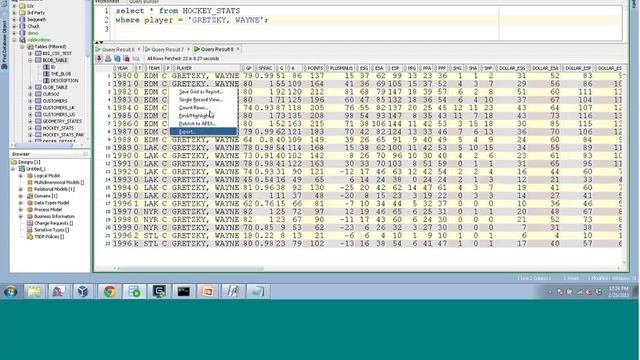Click the POINTS column header
This screenshot has width=640, height=360.
pyautogui.click(x=315, y=68)
